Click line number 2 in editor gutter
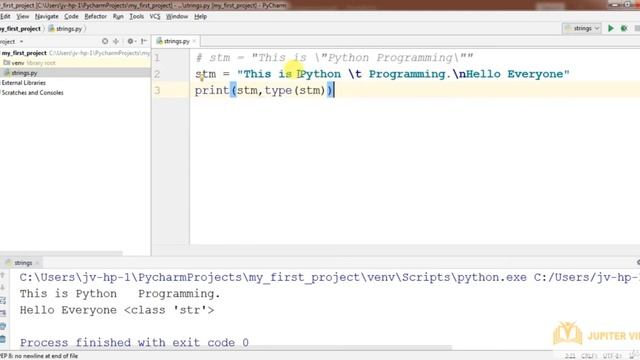Image resolution: width=640 pixels, height=360 pixels. 157,74
